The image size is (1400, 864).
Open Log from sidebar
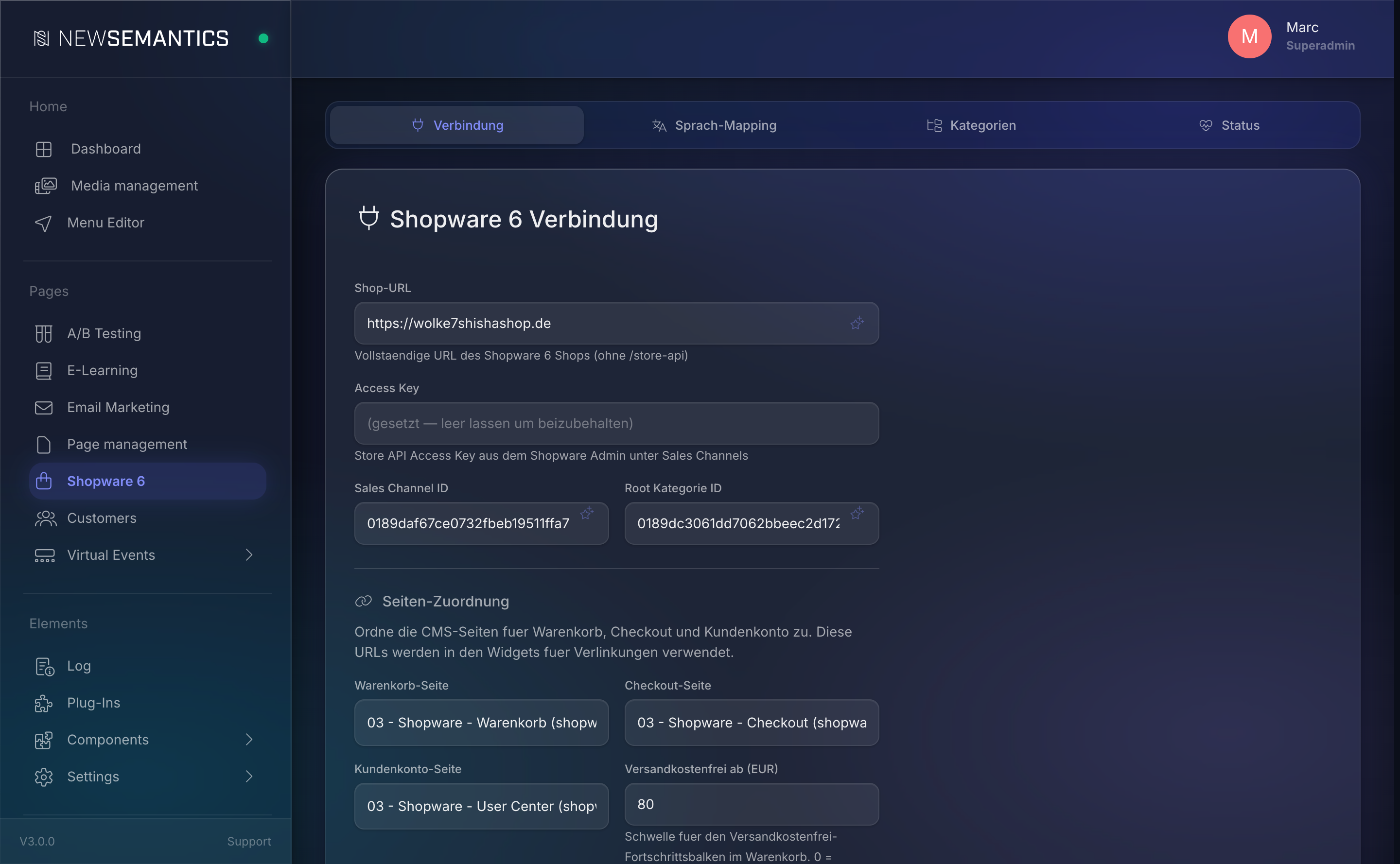coord(147,666)
